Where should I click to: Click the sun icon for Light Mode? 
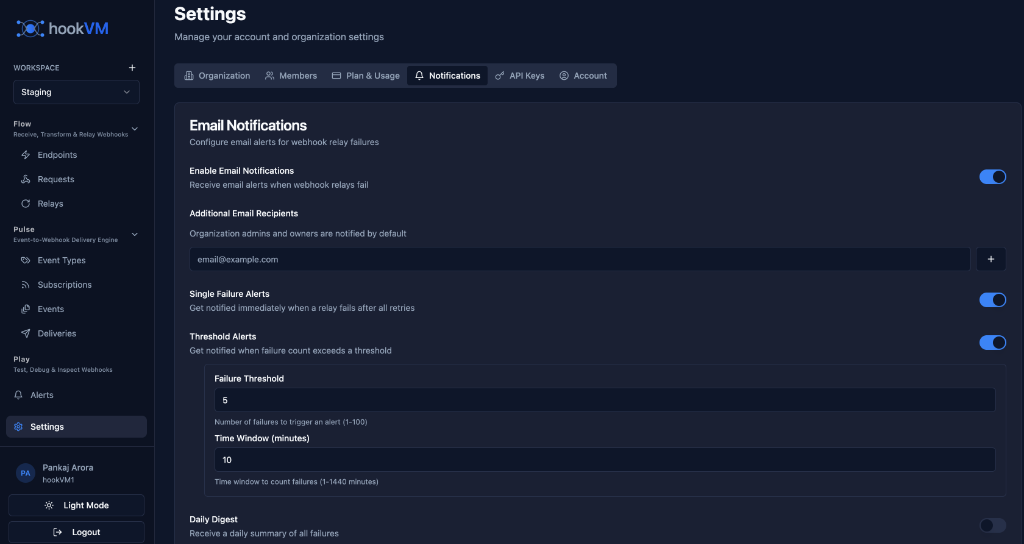[49, 505]
